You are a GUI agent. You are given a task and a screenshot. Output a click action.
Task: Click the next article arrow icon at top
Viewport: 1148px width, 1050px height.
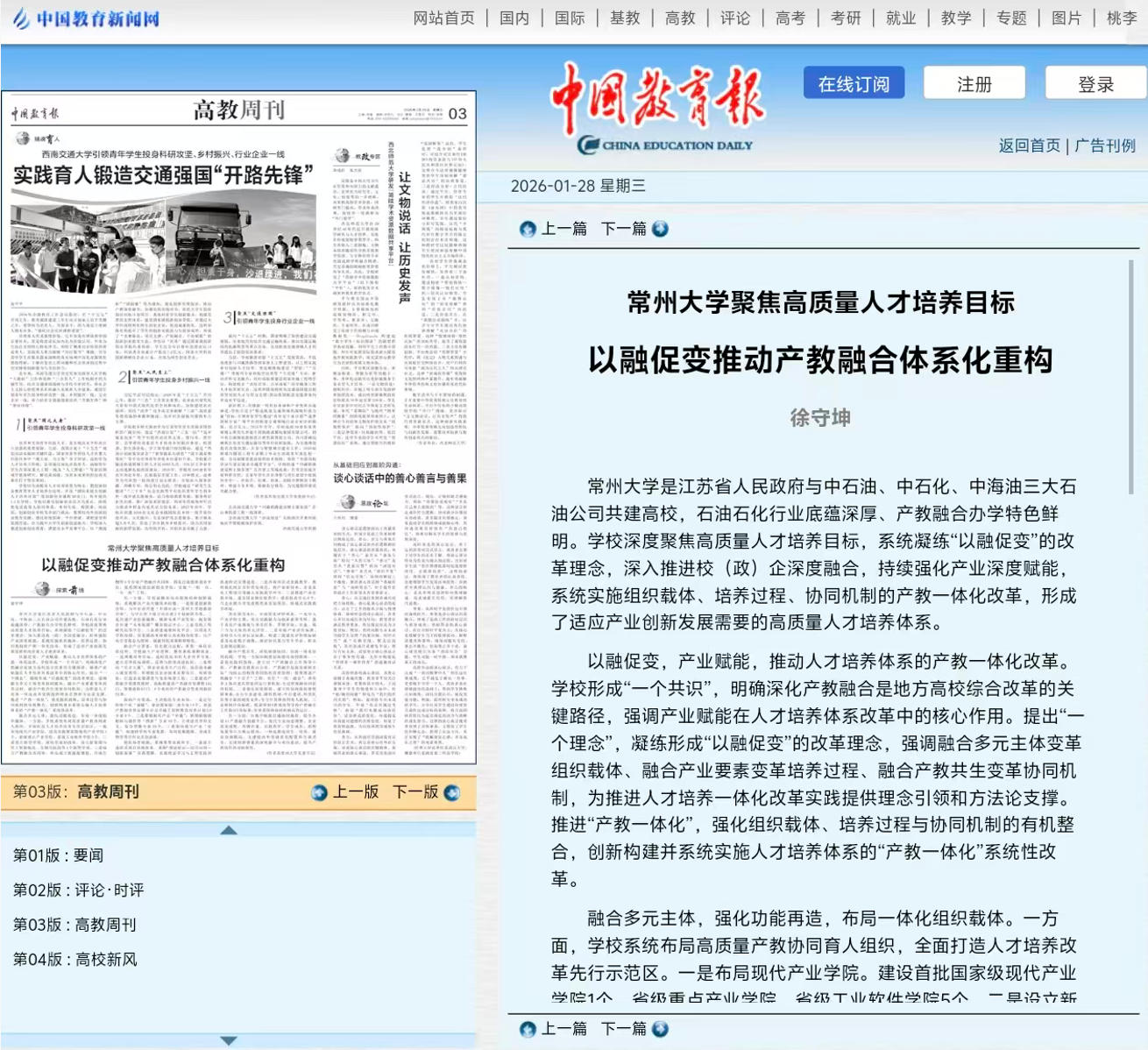(x=661, y=229)
